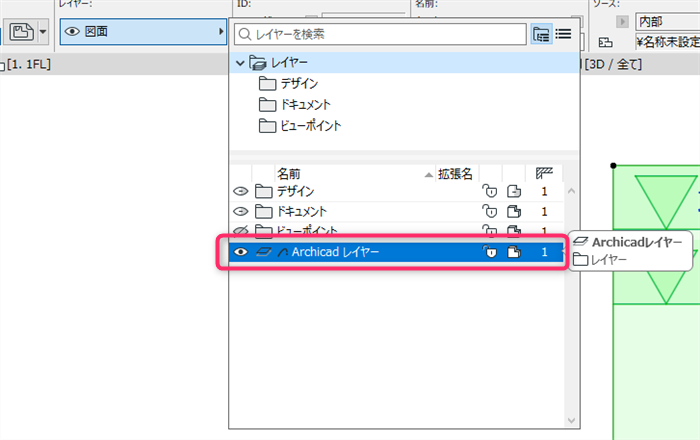
Task: Select the Archicad レイヤー row
Action: [x=396, y=252]
